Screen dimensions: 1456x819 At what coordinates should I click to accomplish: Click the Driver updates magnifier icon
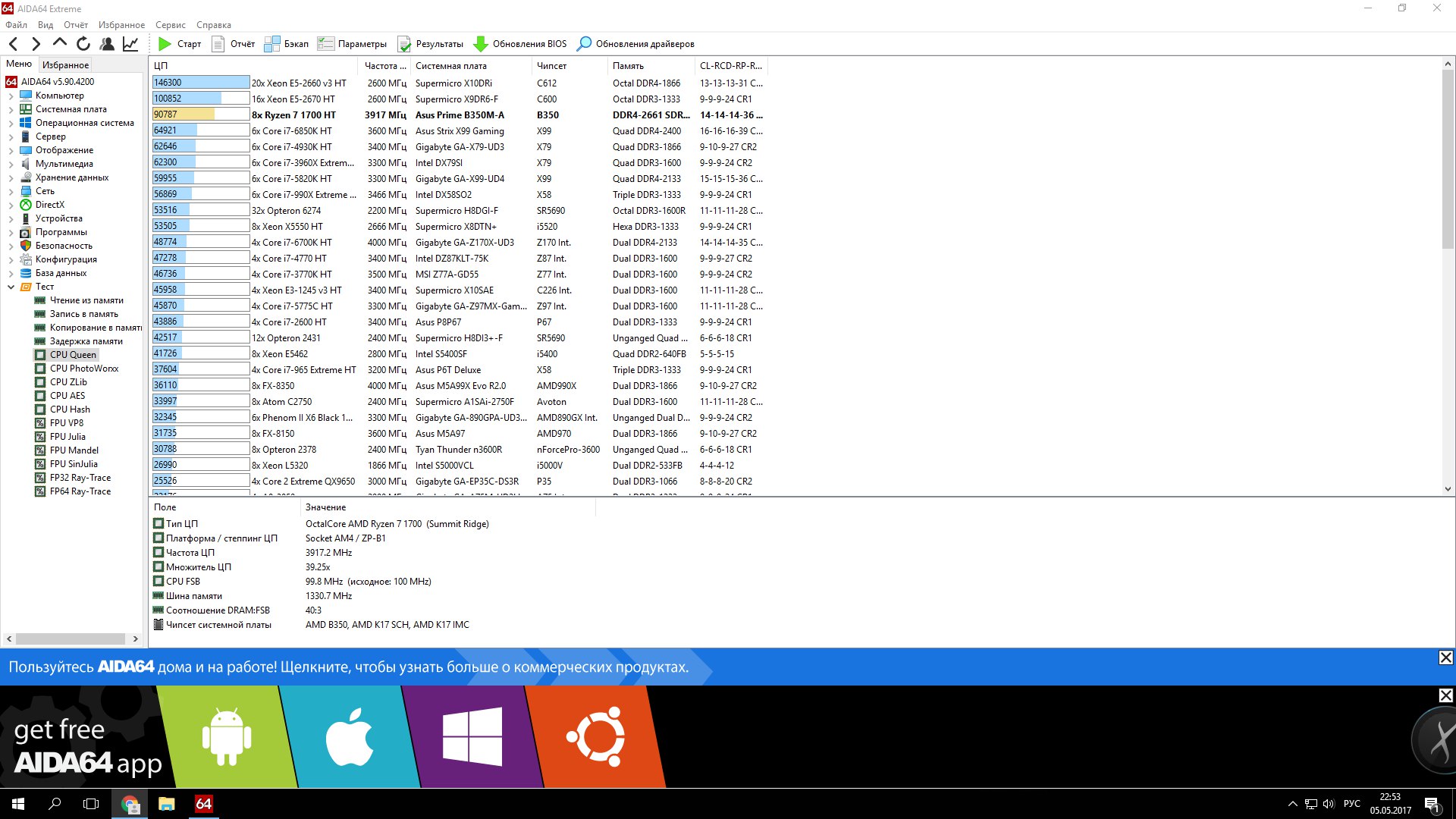(584, 44)
